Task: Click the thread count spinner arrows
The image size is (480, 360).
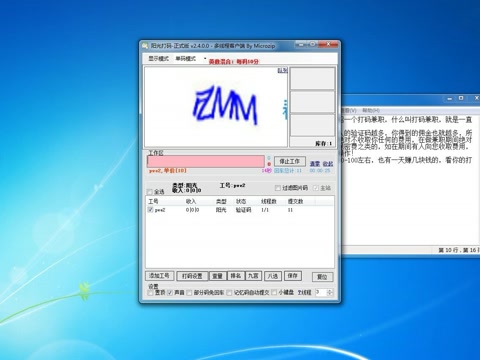Action: pos(330,292)
